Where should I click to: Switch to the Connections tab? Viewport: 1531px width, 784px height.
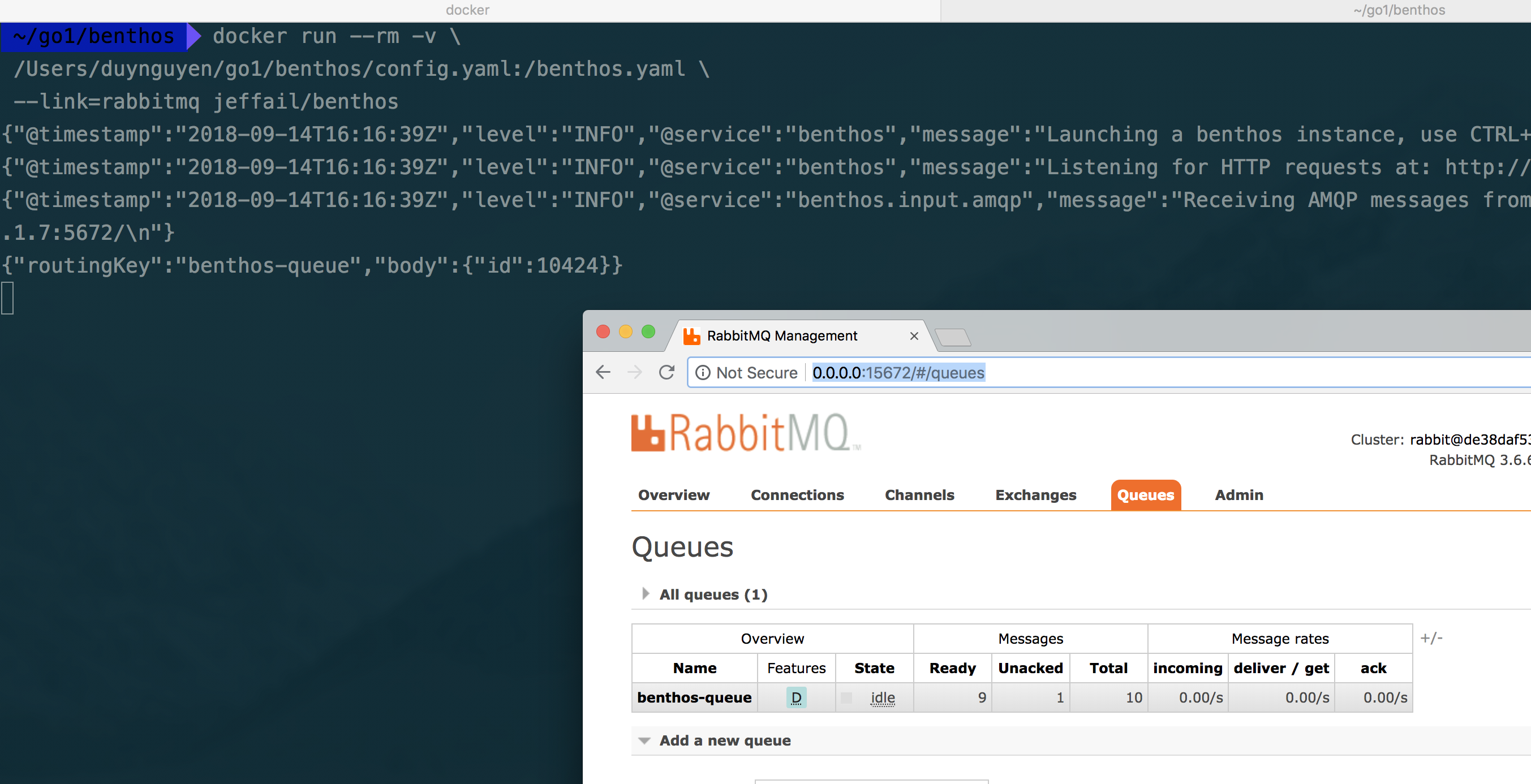click(797, 494)
